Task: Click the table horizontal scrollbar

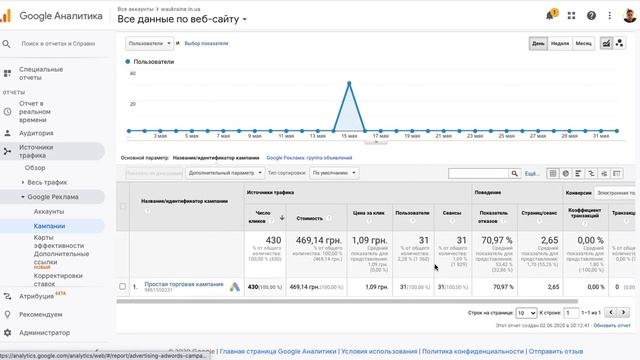Action: (347, 302)
